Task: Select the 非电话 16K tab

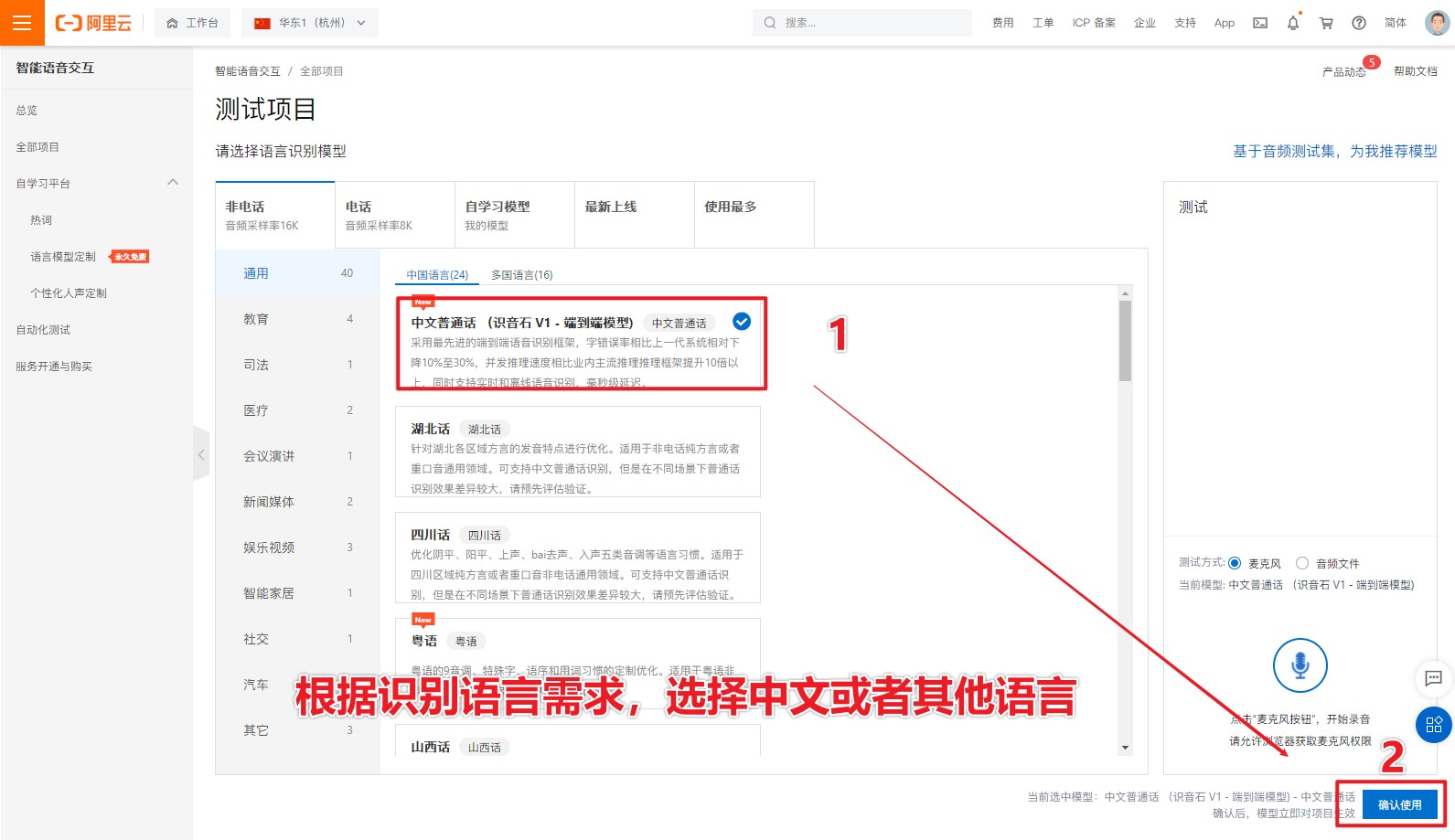Action: 275,215
